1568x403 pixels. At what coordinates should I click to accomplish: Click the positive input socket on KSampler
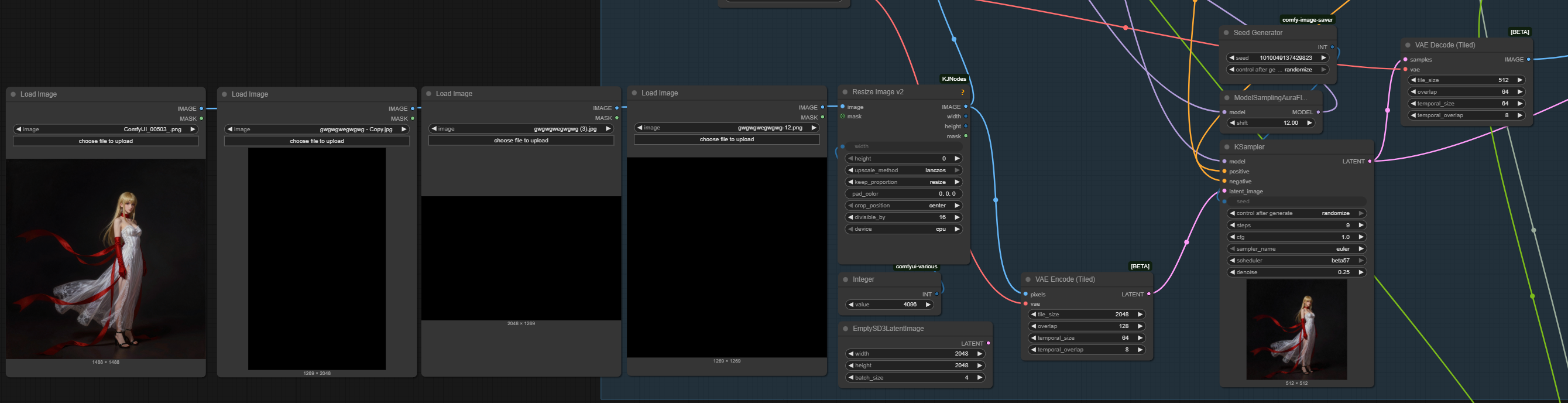coord(1224,172)
